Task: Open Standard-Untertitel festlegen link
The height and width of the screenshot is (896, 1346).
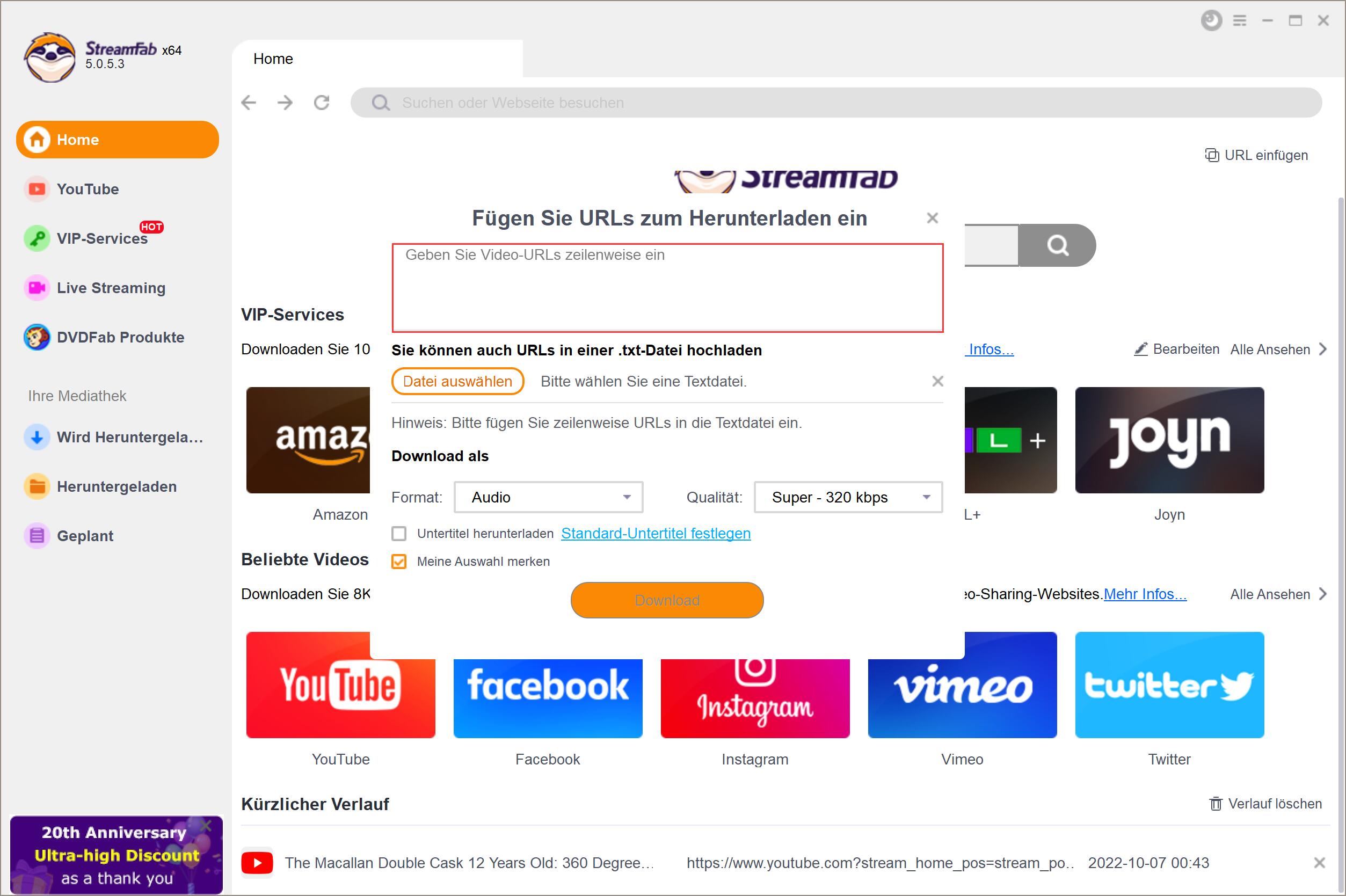Action: click(656, 533)
